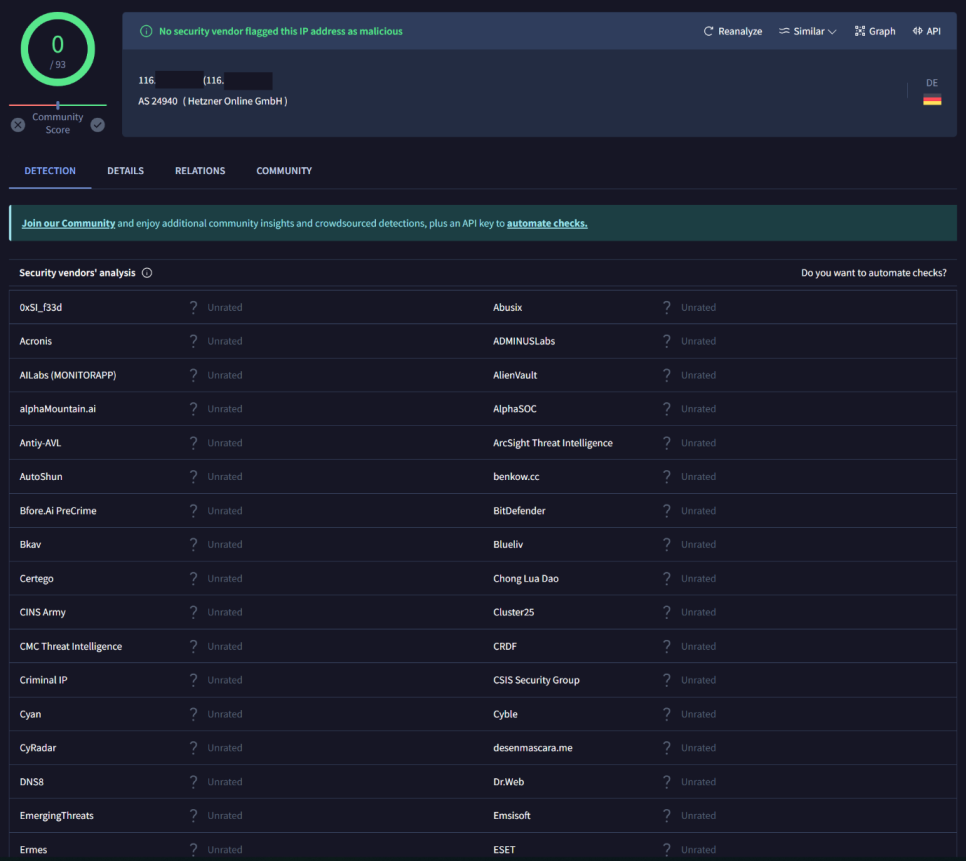Click question mark icon in 0xSI_f33d row
966x861 pixels.
[x=193, y=307]
